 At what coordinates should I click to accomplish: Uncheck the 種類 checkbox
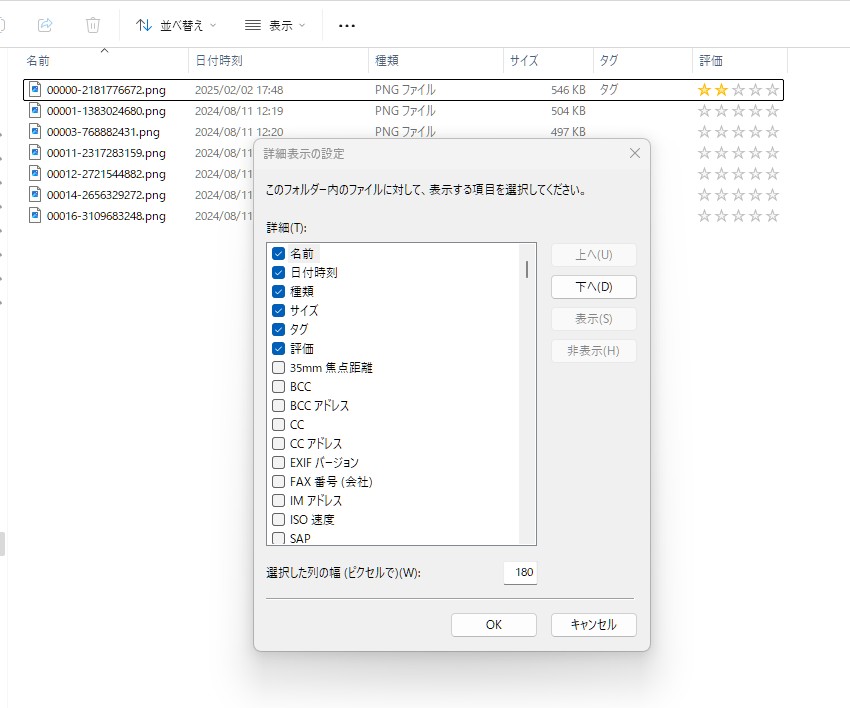[x=278, y=292]
